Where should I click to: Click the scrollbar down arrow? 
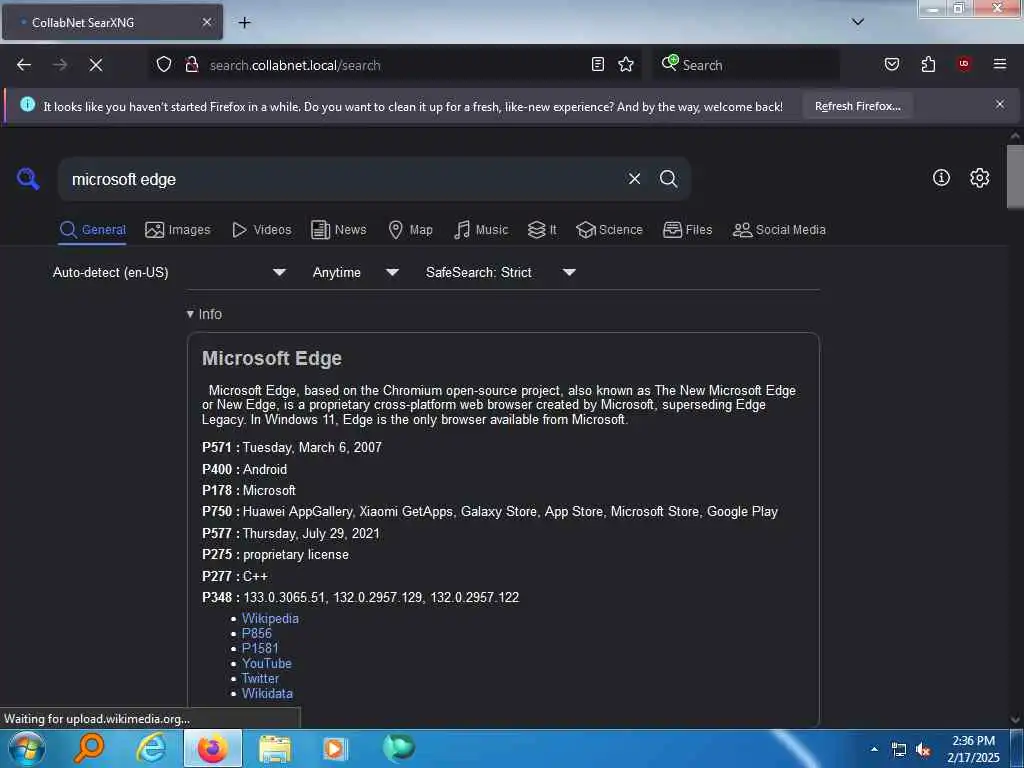click(x=1015, y=720)
